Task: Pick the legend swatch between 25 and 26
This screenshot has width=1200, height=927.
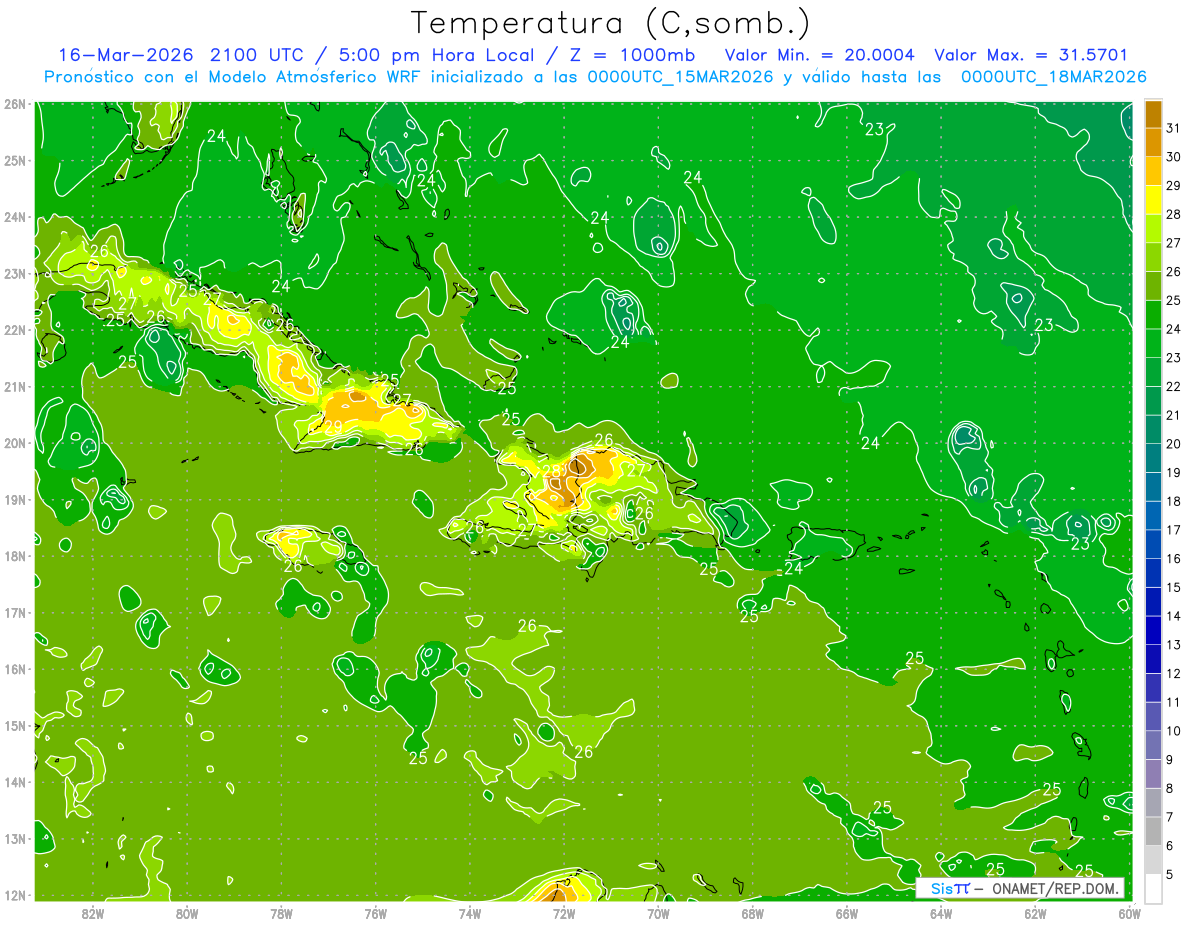Action: 1154,286
